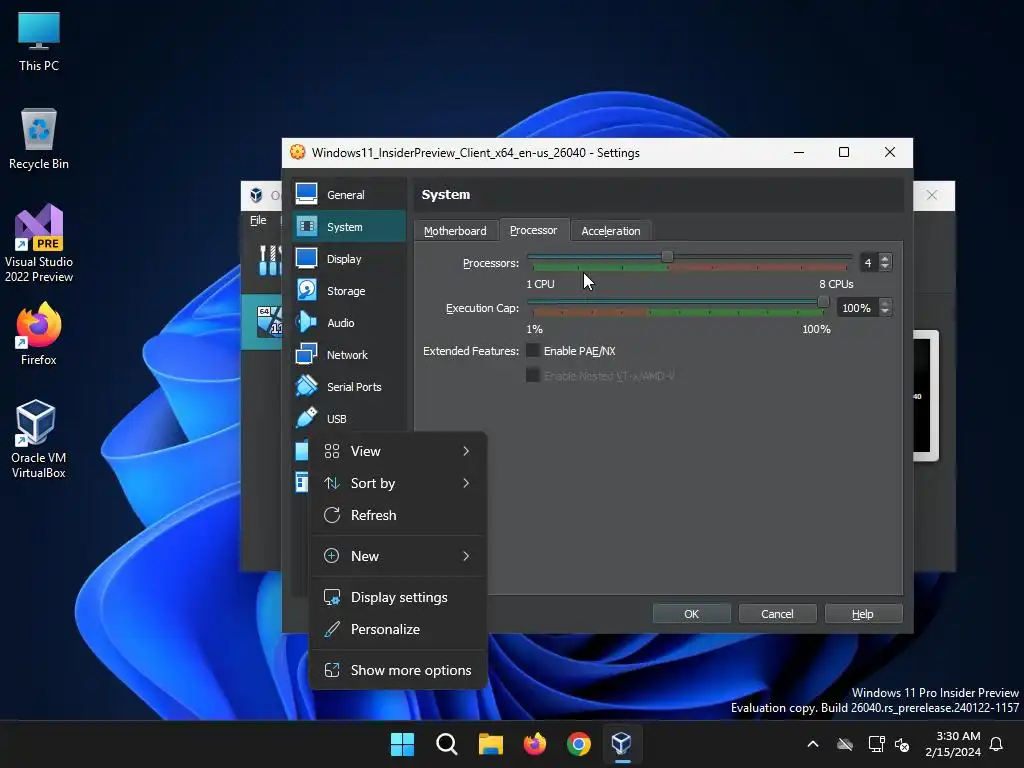1024x768 pixels.
Task: Switch to VirtualBox in the taskbar
Action: click(622, 744)
